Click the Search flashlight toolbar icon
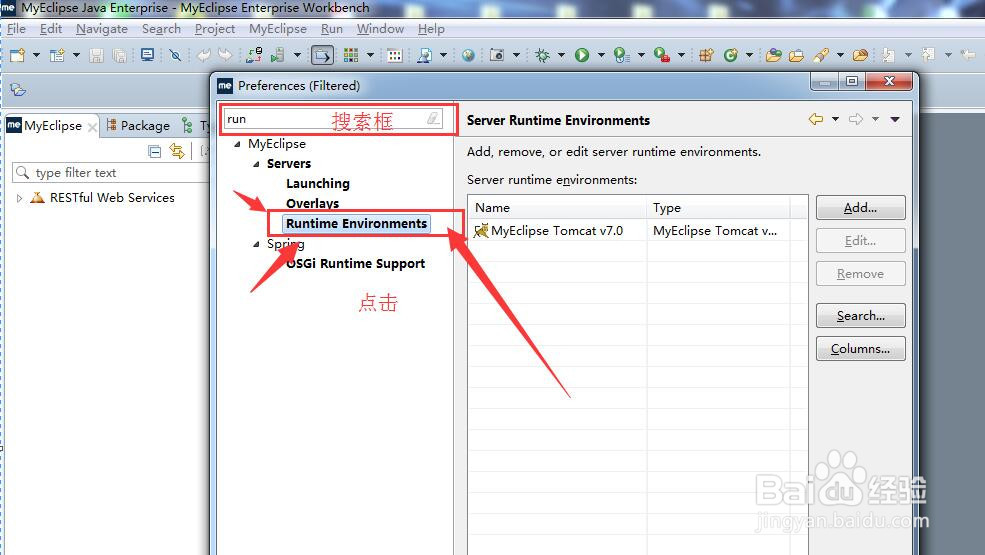 click(x=425, y=55)
